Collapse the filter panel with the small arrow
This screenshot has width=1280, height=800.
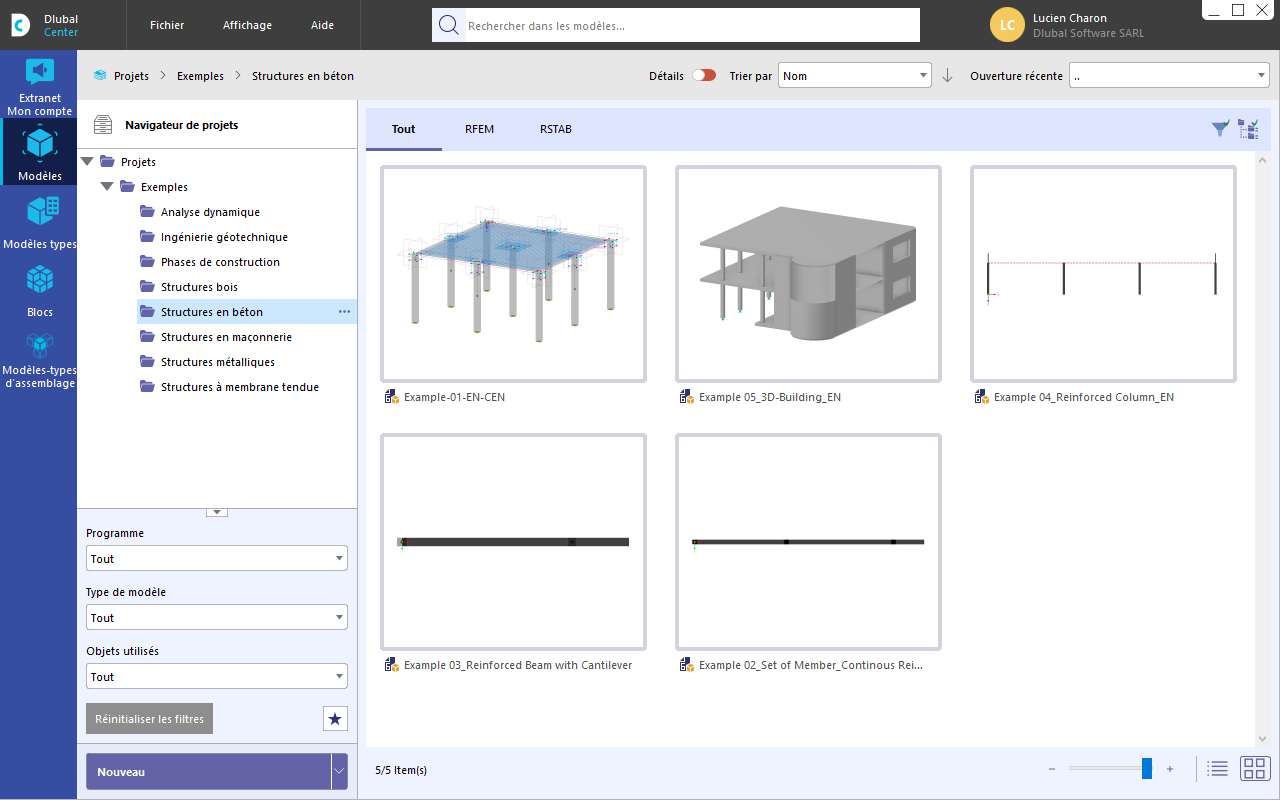tap(217, 512)
